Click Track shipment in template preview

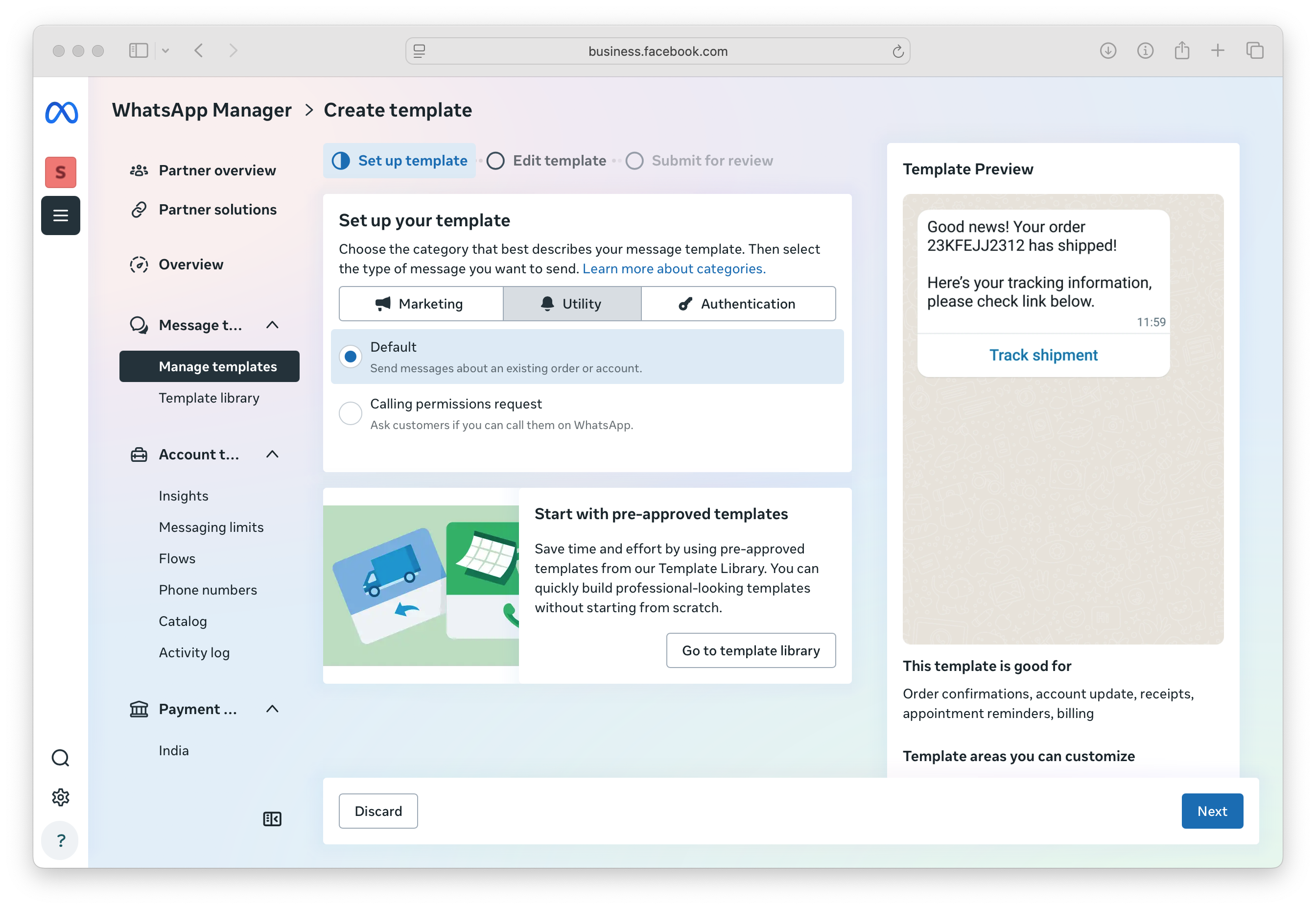coord(1043,355)
